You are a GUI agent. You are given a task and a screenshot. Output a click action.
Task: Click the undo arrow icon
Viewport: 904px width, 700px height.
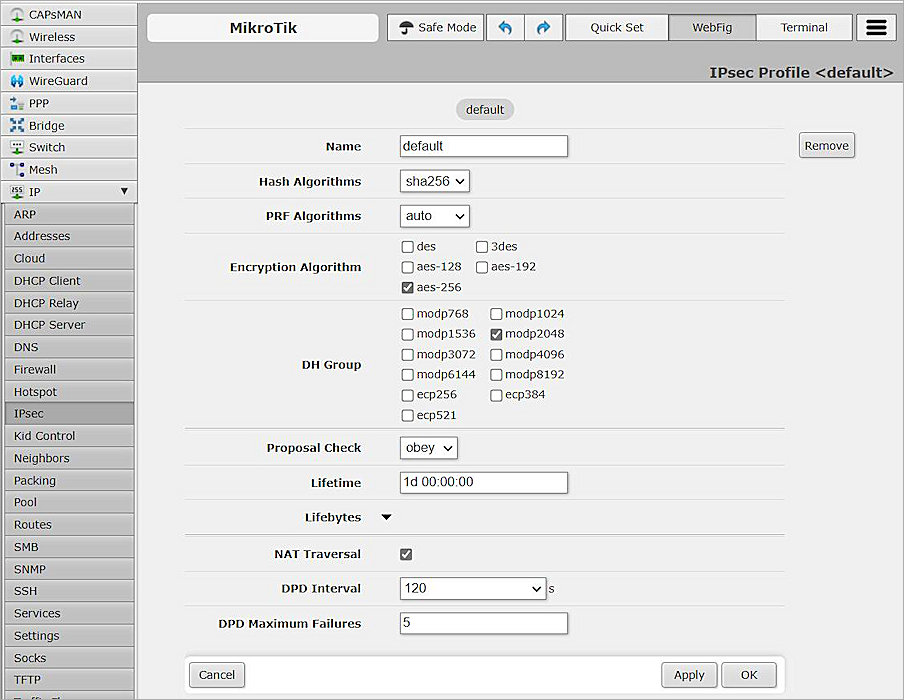(505, 28)
